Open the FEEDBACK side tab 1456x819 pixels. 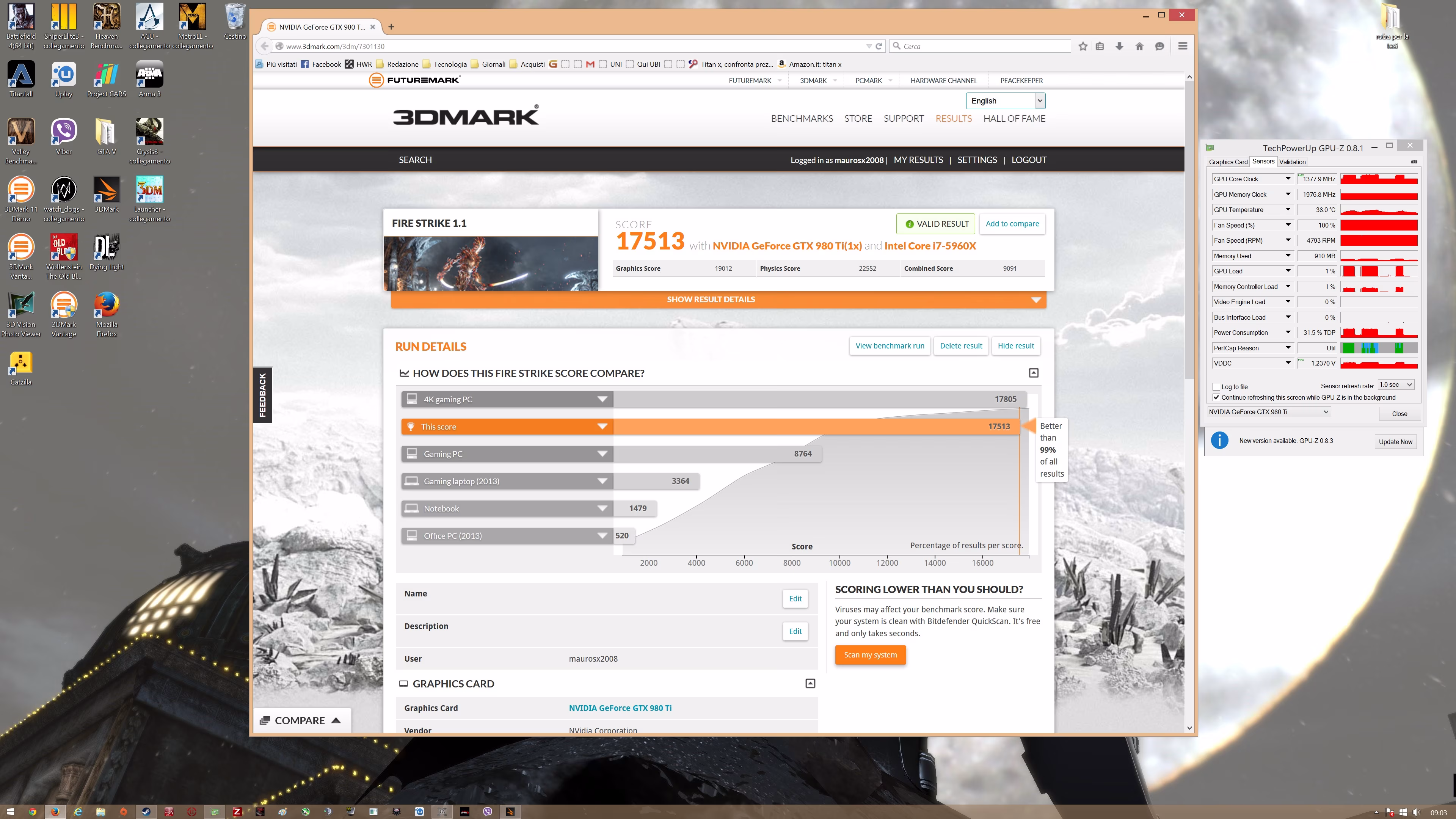pyautogui.click(x=262, y=395)
